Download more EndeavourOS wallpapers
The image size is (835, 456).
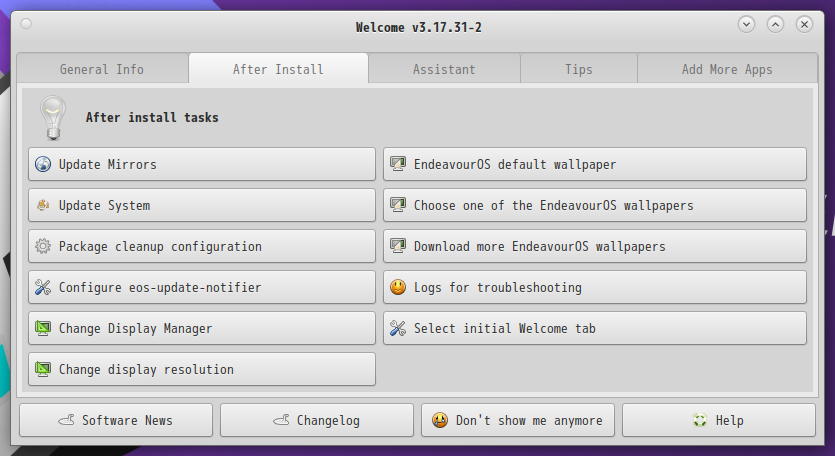[x=595, y=246]
